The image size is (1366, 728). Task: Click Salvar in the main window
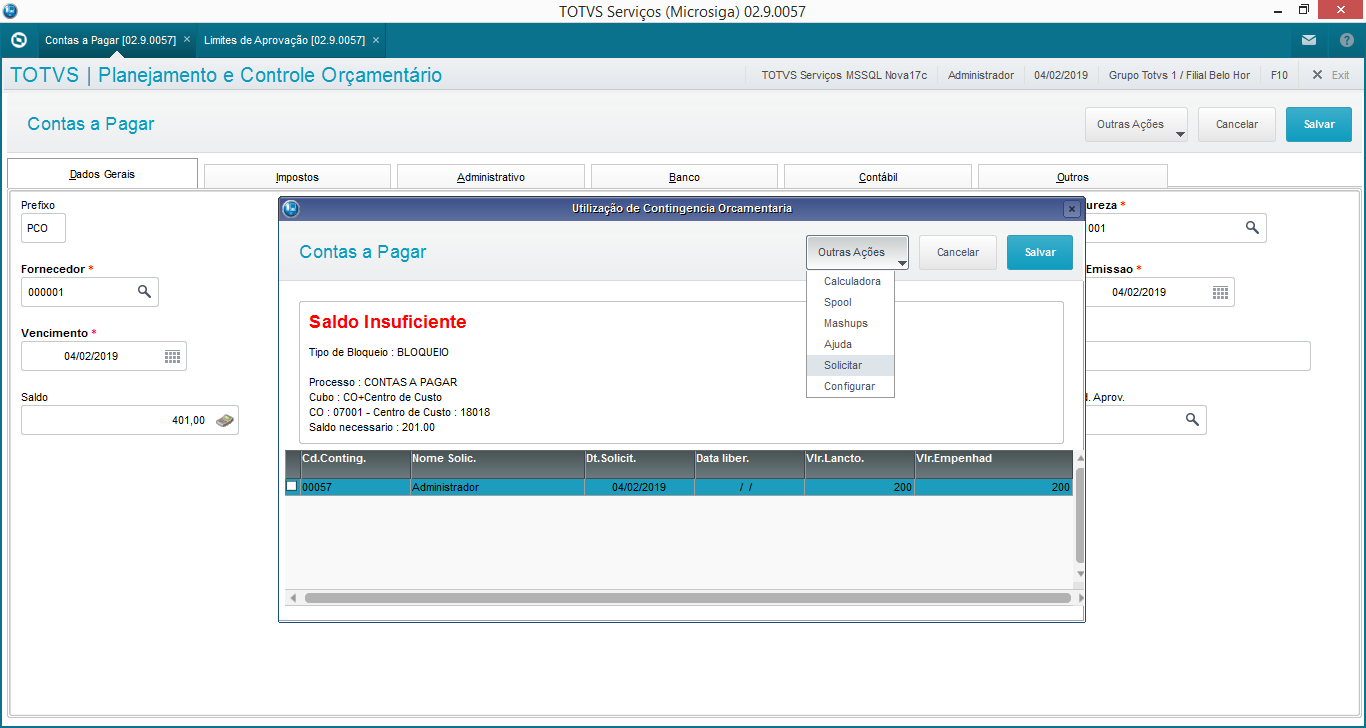1319,124
